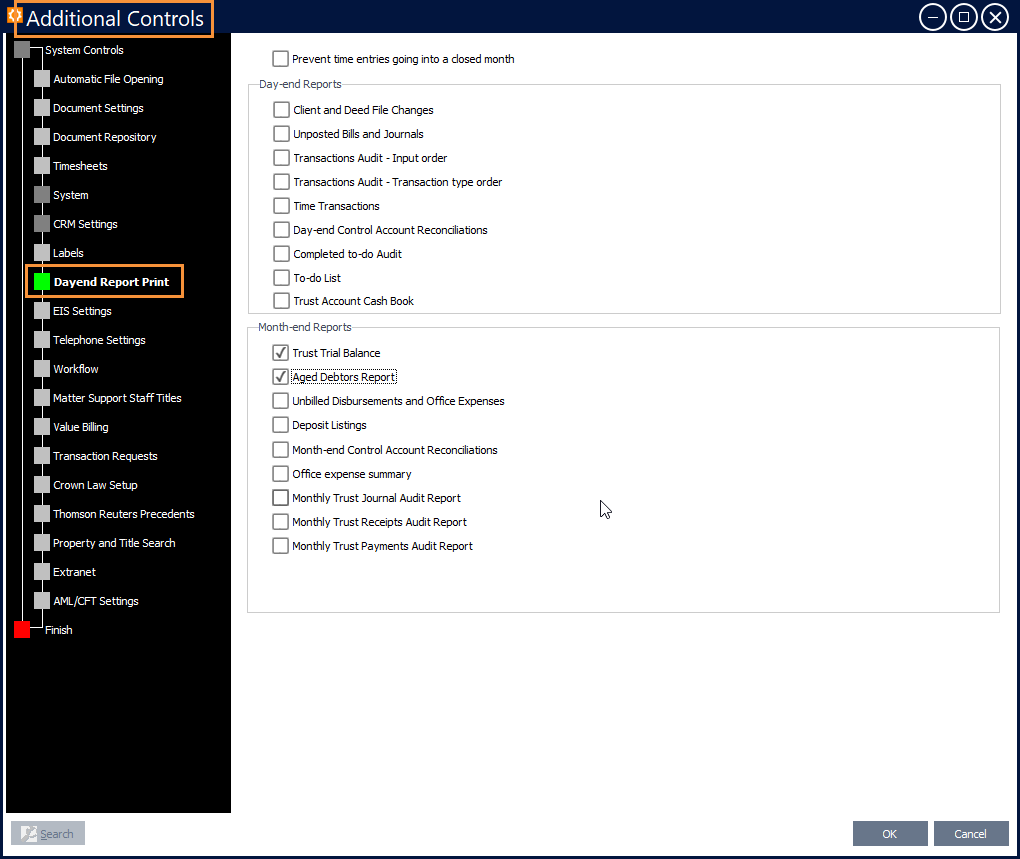Disable the Aged Debtors Report checkbox
Screen dimensions: 1020x859
[x=280, y=377]
